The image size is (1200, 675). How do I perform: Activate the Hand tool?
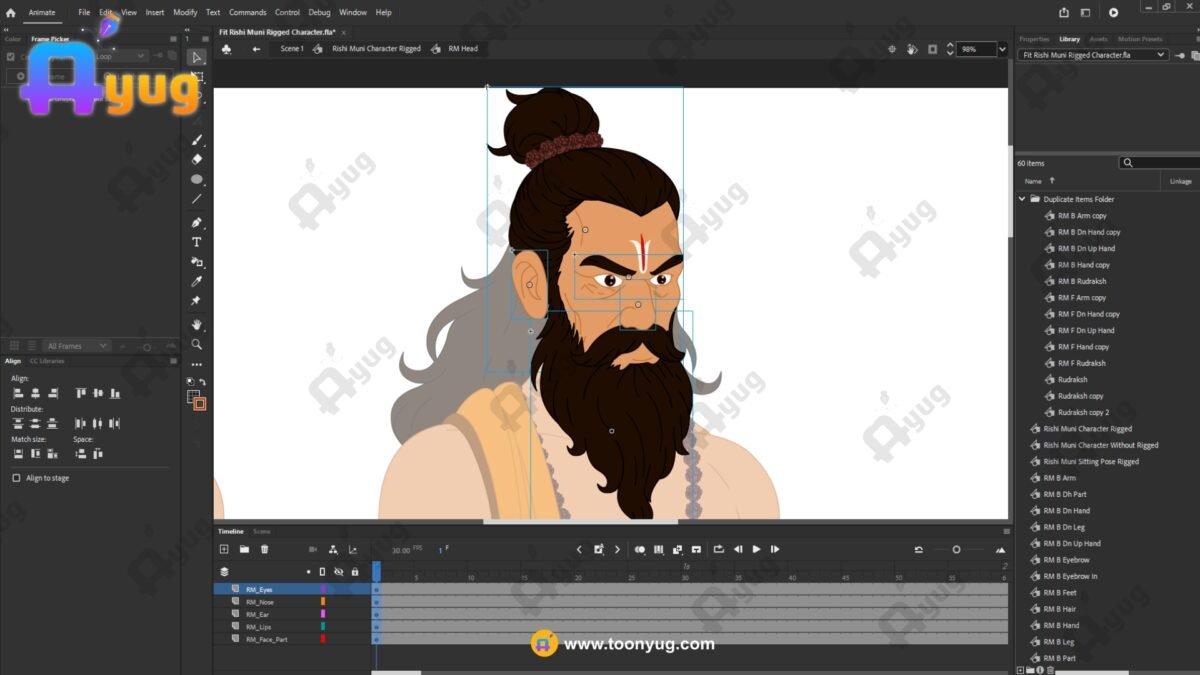(197, 324)
